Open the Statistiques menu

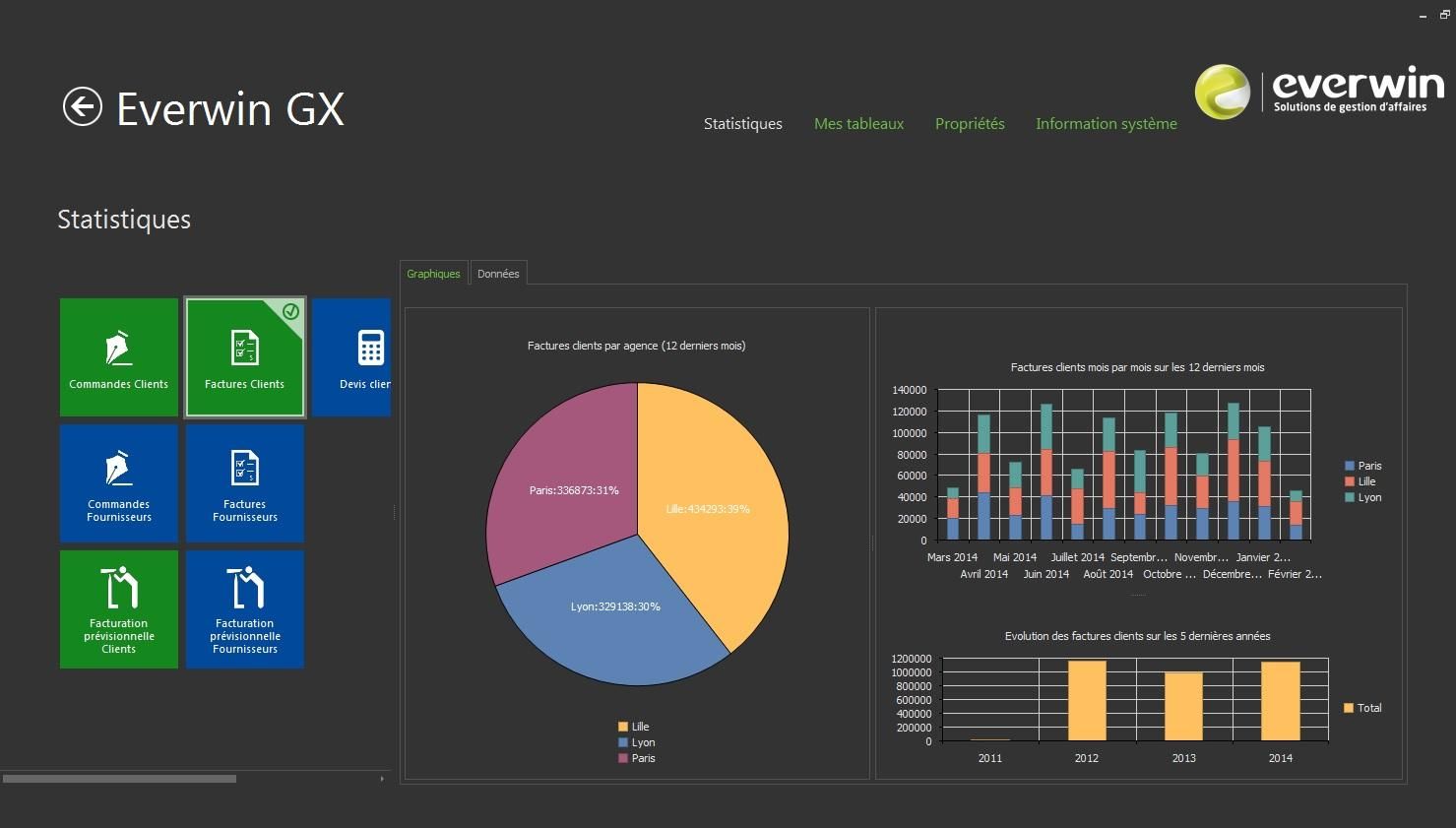pos(742,124)
